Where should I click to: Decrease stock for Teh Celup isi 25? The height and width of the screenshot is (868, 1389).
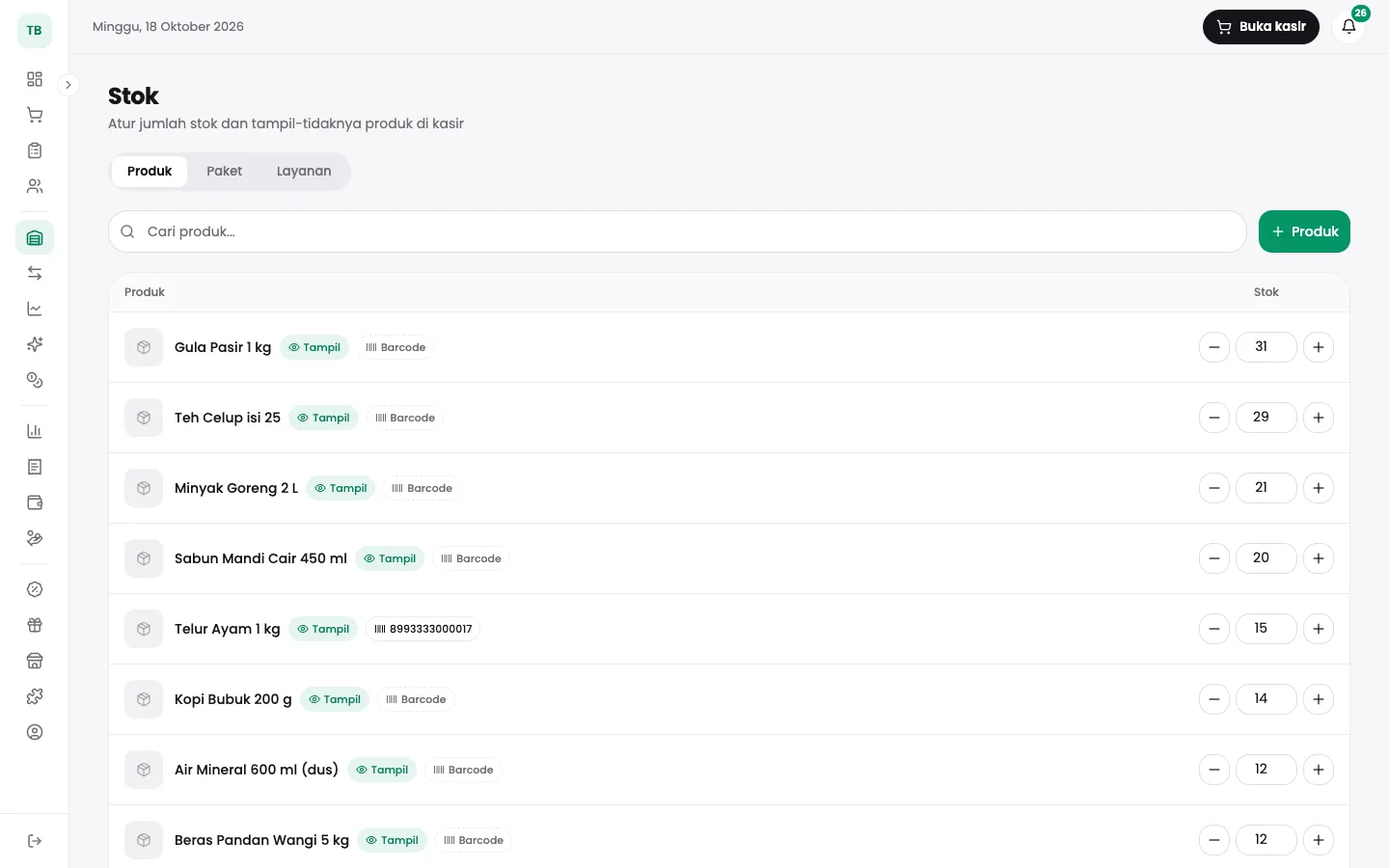(x=1214, y=418)
